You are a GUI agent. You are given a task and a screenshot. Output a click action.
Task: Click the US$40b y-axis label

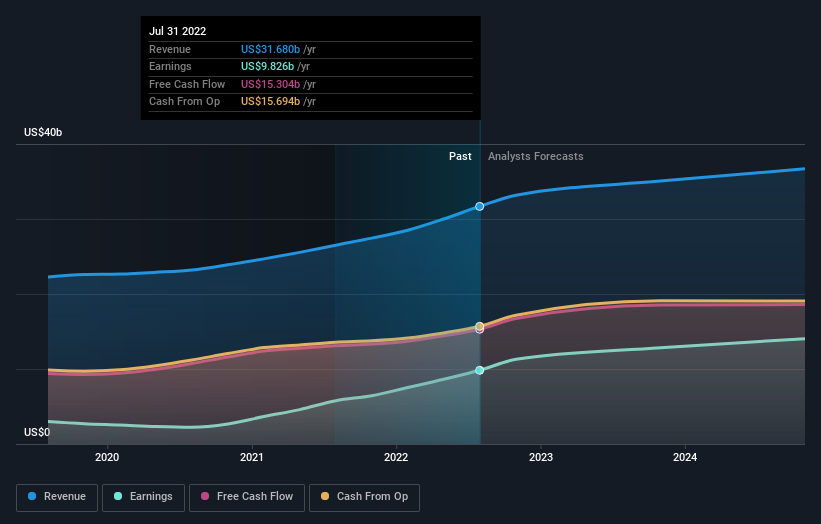[43, 132]
